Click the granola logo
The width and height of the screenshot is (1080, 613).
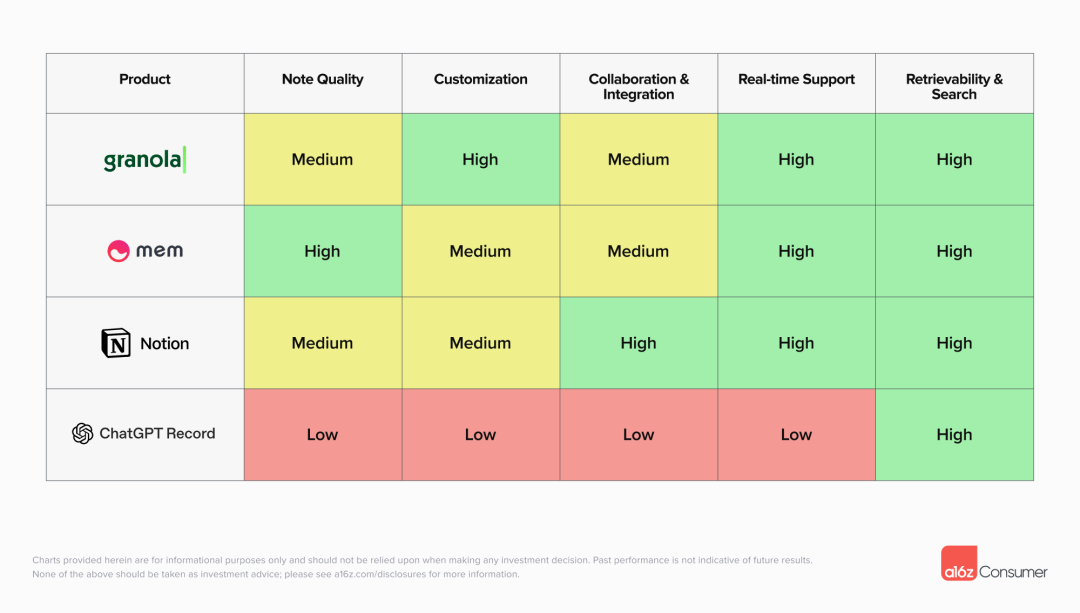click(144, 160)
